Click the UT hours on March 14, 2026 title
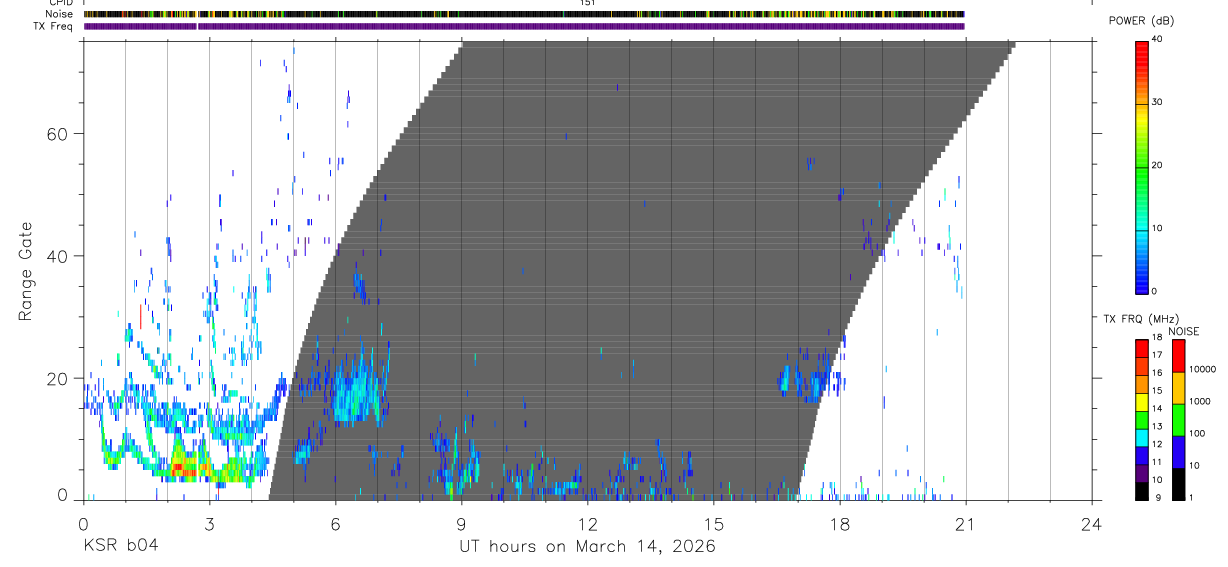Image resolution: width=1228 pixels, height=567 pixels. point(587,546)
